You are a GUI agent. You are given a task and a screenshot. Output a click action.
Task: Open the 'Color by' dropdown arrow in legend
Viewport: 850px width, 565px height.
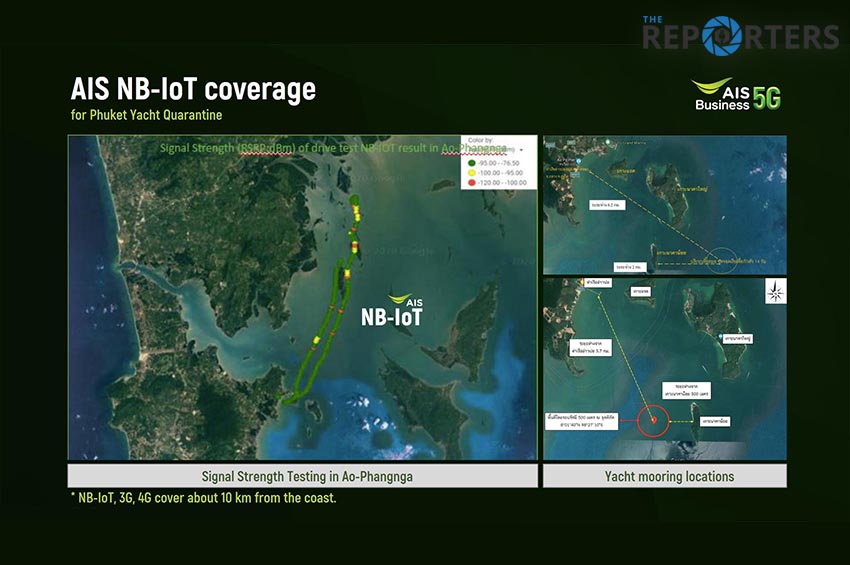click(x=521, y=149)
